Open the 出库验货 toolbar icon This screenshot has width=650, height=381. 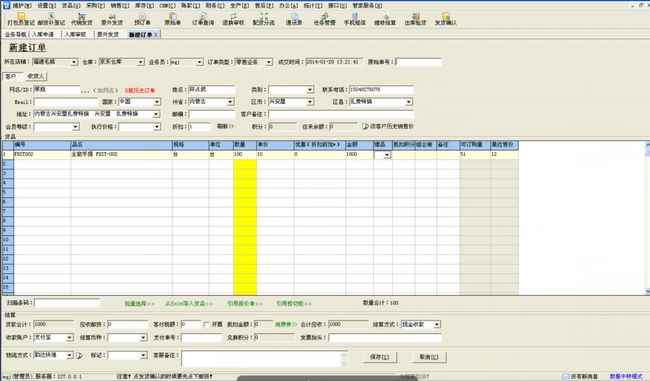pyautogui.click(x=415, y=19)
